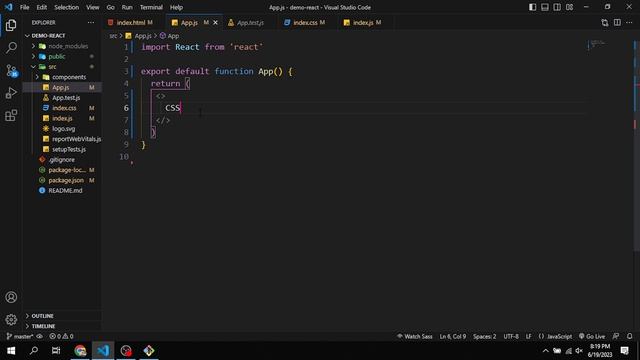Expand the components folder
Image resolution: width=640 pixels, height=360 pixels.
click(x=61, y=77)
